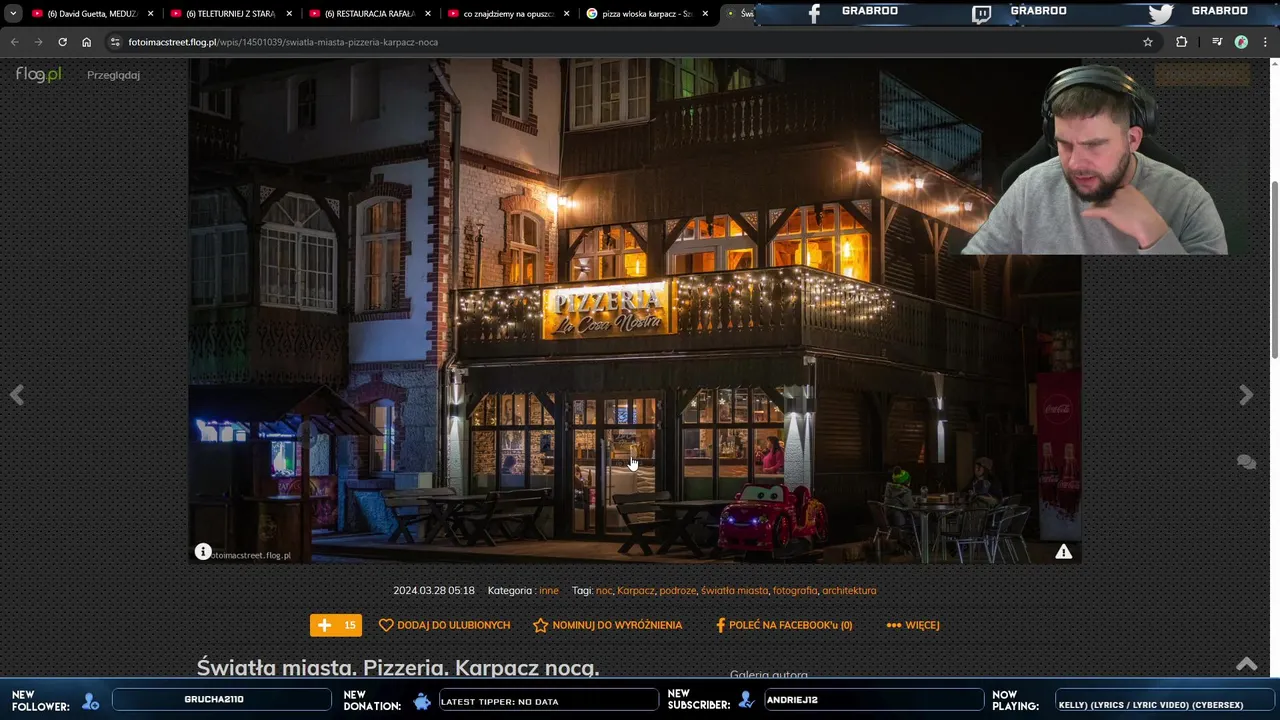Focus the address bar URL
This screenshot has height=720, width=1280.
click(283, 42)
